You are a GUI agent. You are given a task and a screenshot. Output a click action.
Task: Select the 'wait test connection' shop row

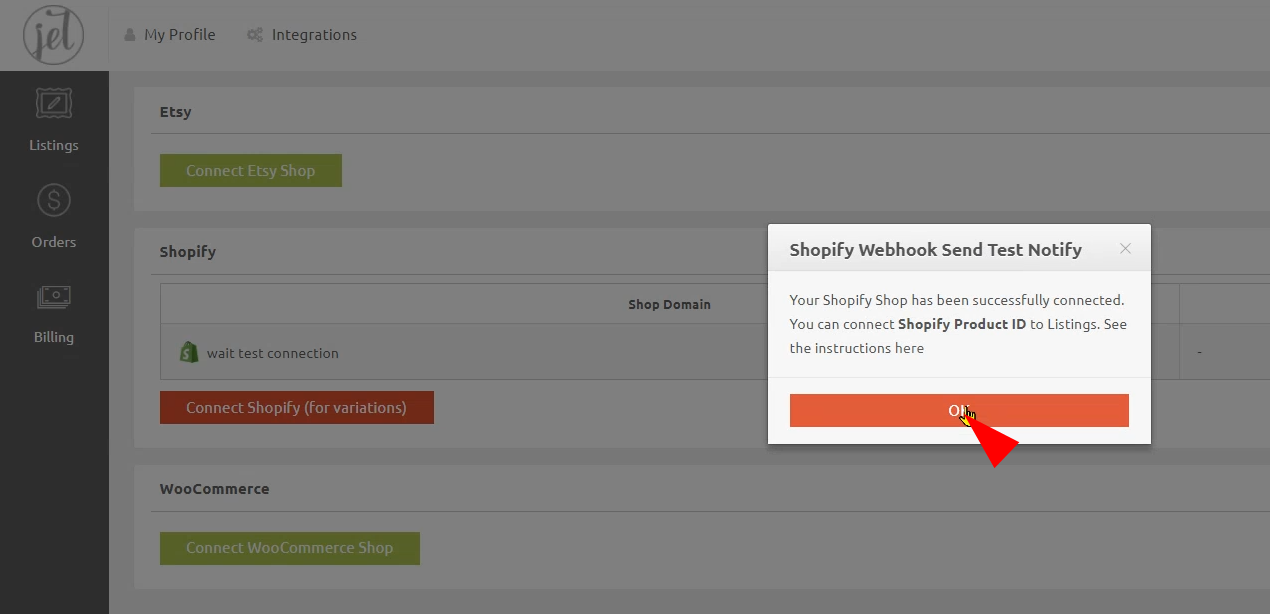pyautogui.click(x=273, y=353)
